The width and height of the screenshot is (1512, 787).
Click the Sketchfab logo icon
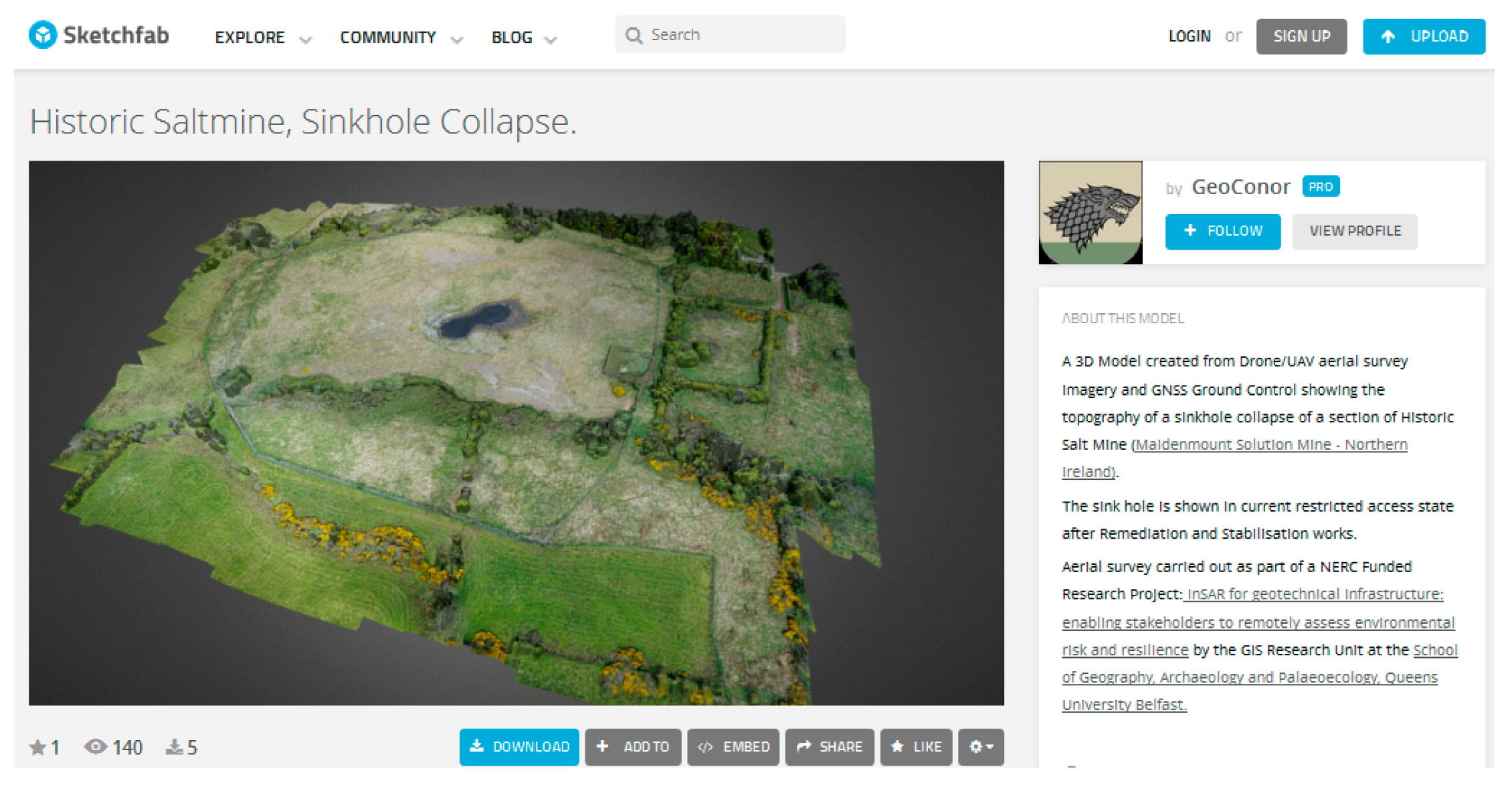point(43,35)
